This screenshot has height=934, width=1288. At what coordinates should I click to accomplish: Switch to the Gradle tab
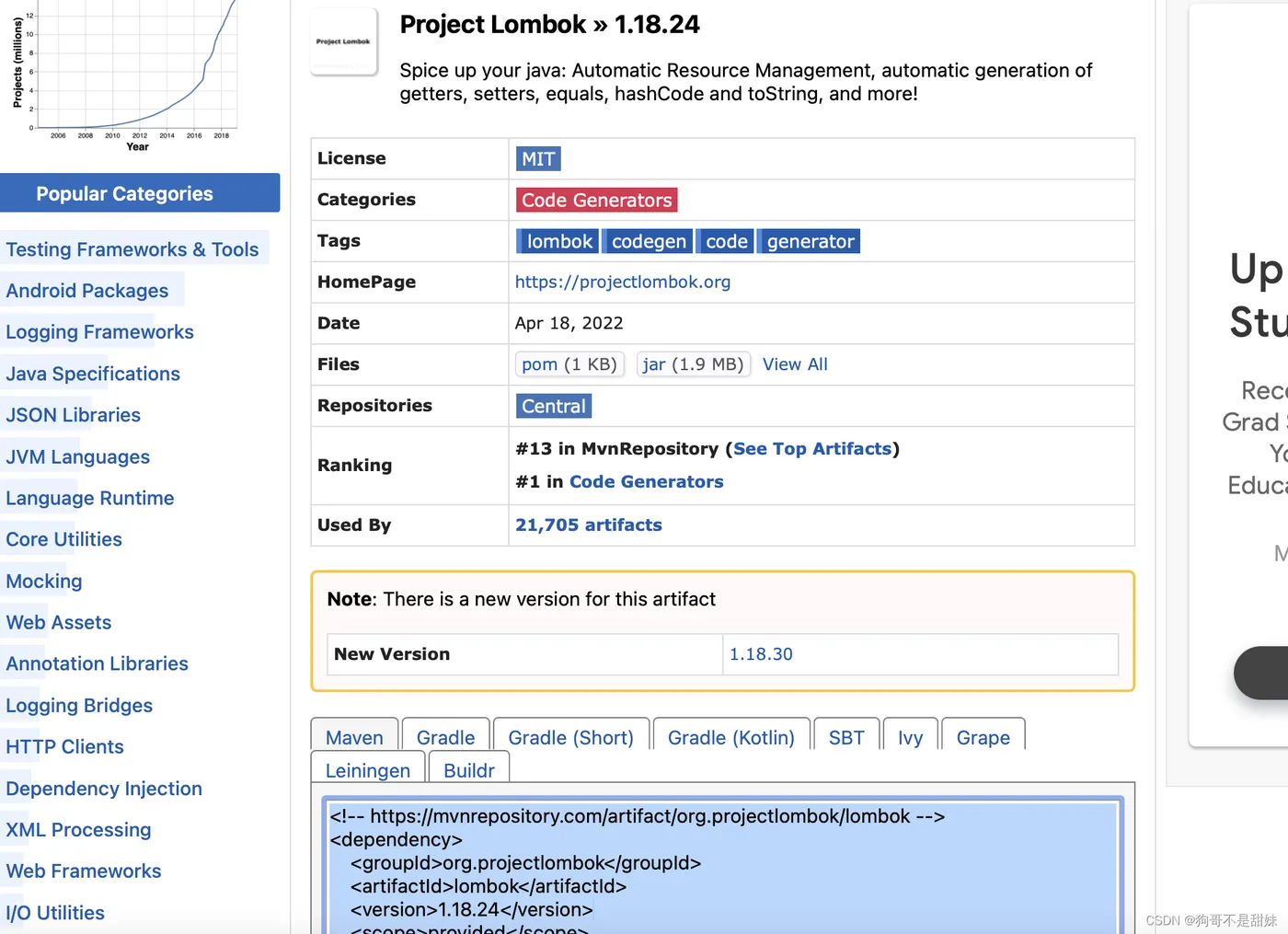[445, 737]
